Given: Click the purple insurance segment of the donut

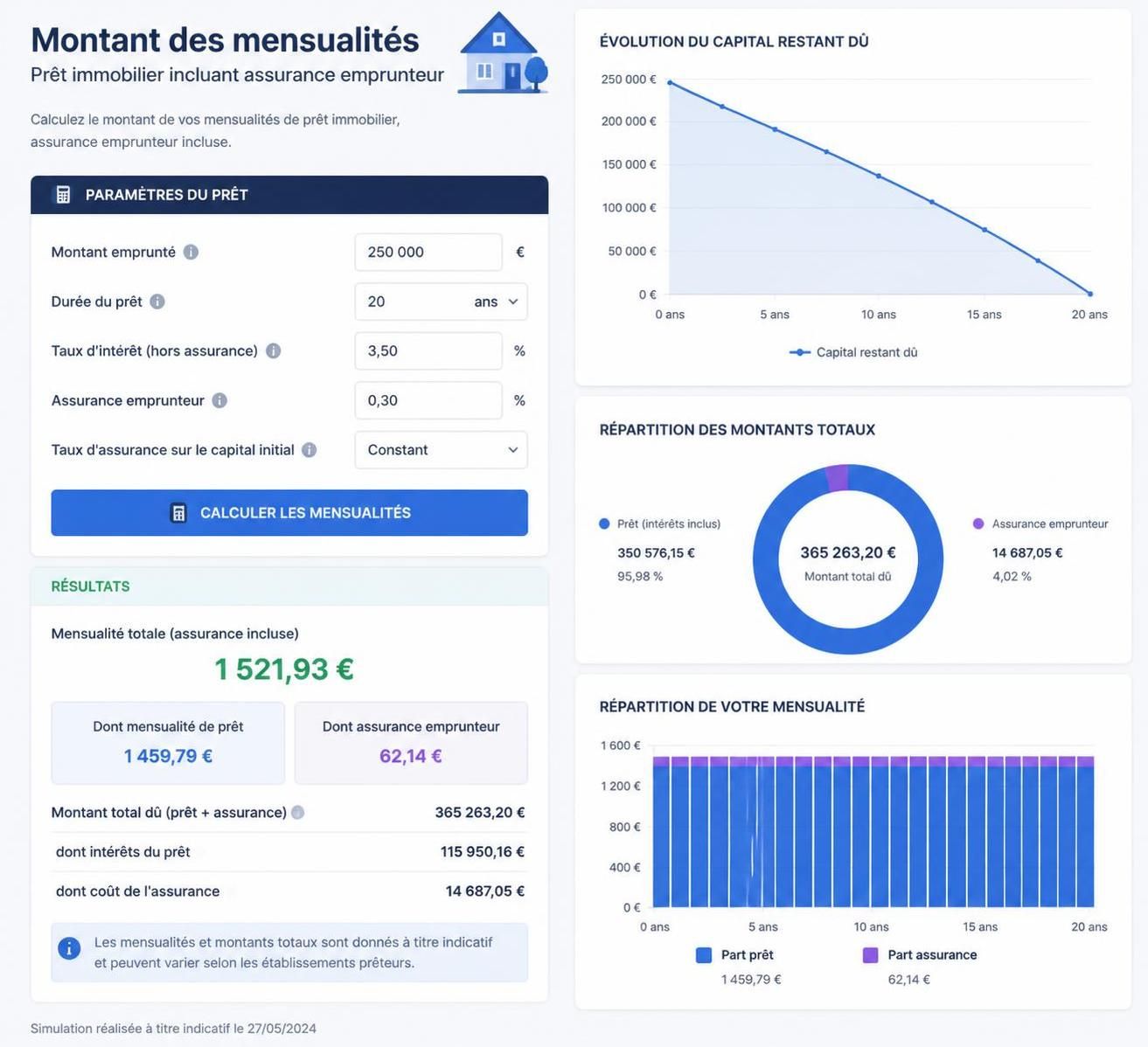Looking at the screenshot, I should pos(837,478).
